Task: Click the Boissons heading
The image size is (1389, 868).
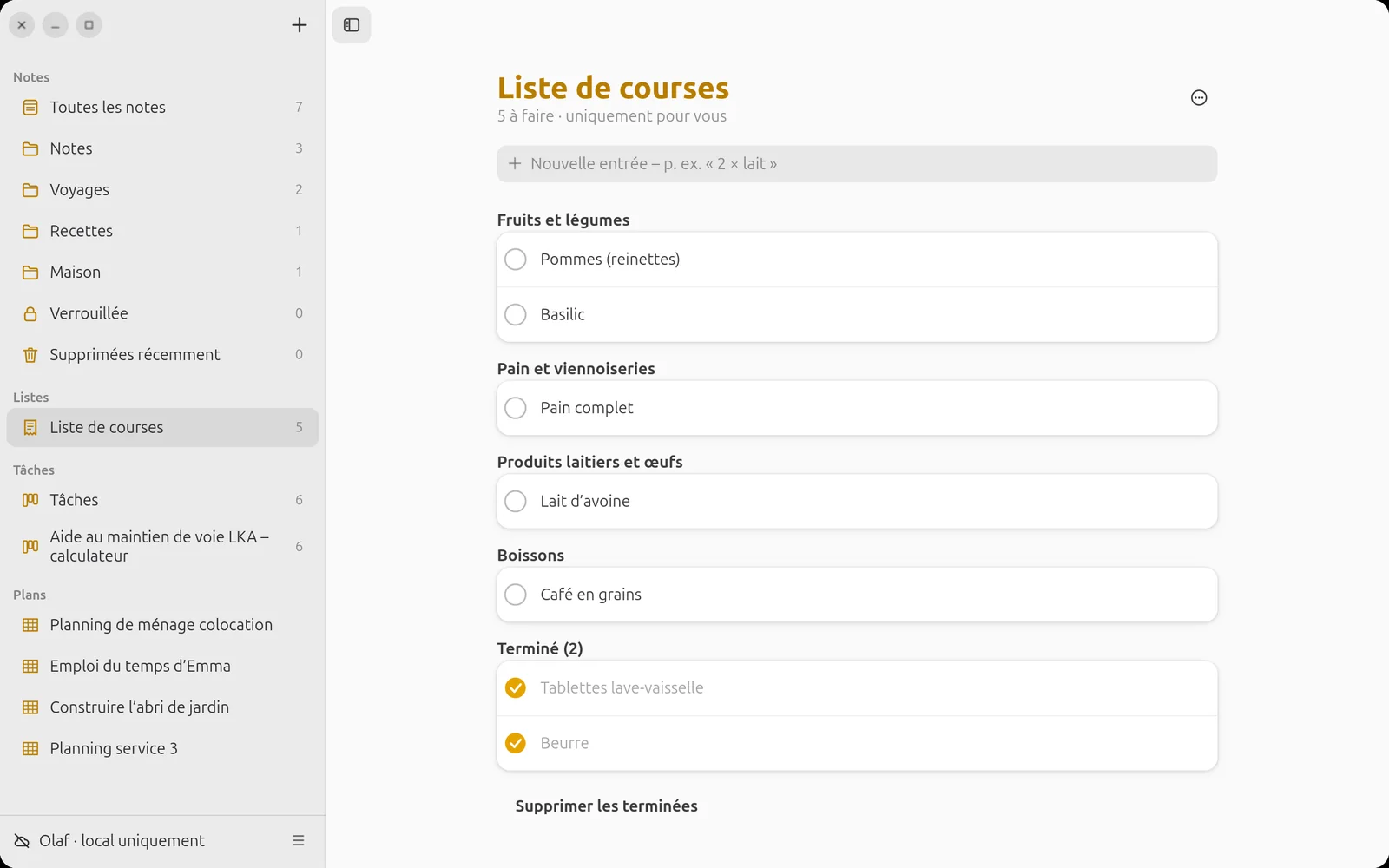Action: pyautogui.click(x=530, y=556)
